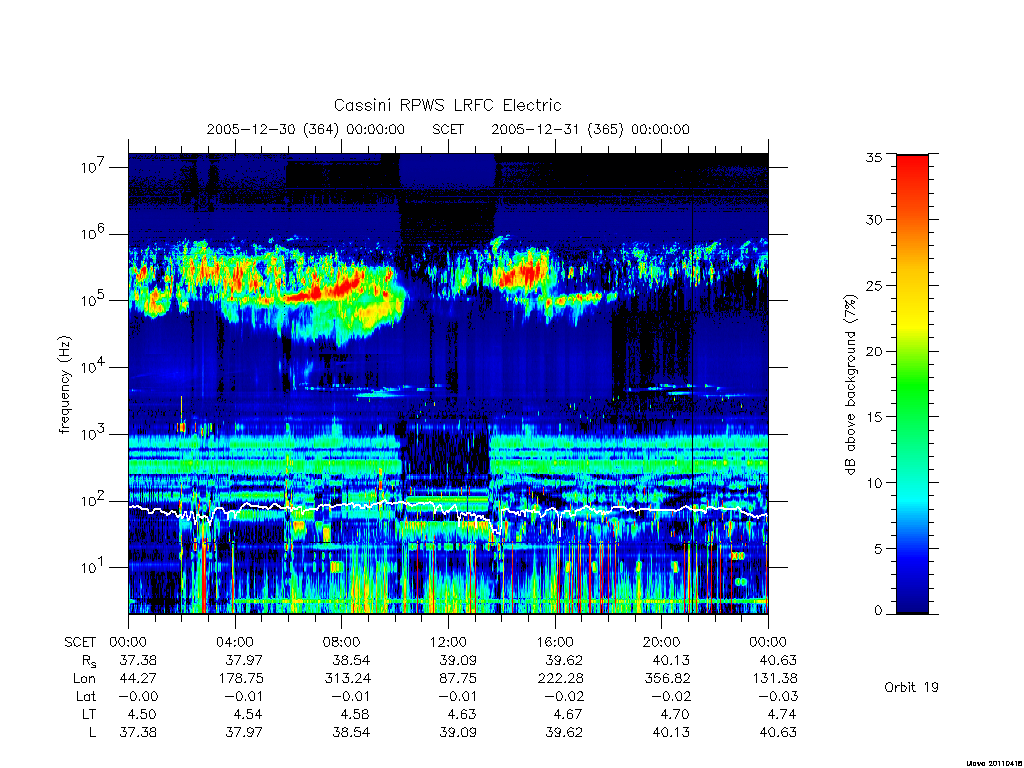Viewport: 1024px width, 768px height.
Task: Click the SCET label between the header dates
Action: [448, 129]
